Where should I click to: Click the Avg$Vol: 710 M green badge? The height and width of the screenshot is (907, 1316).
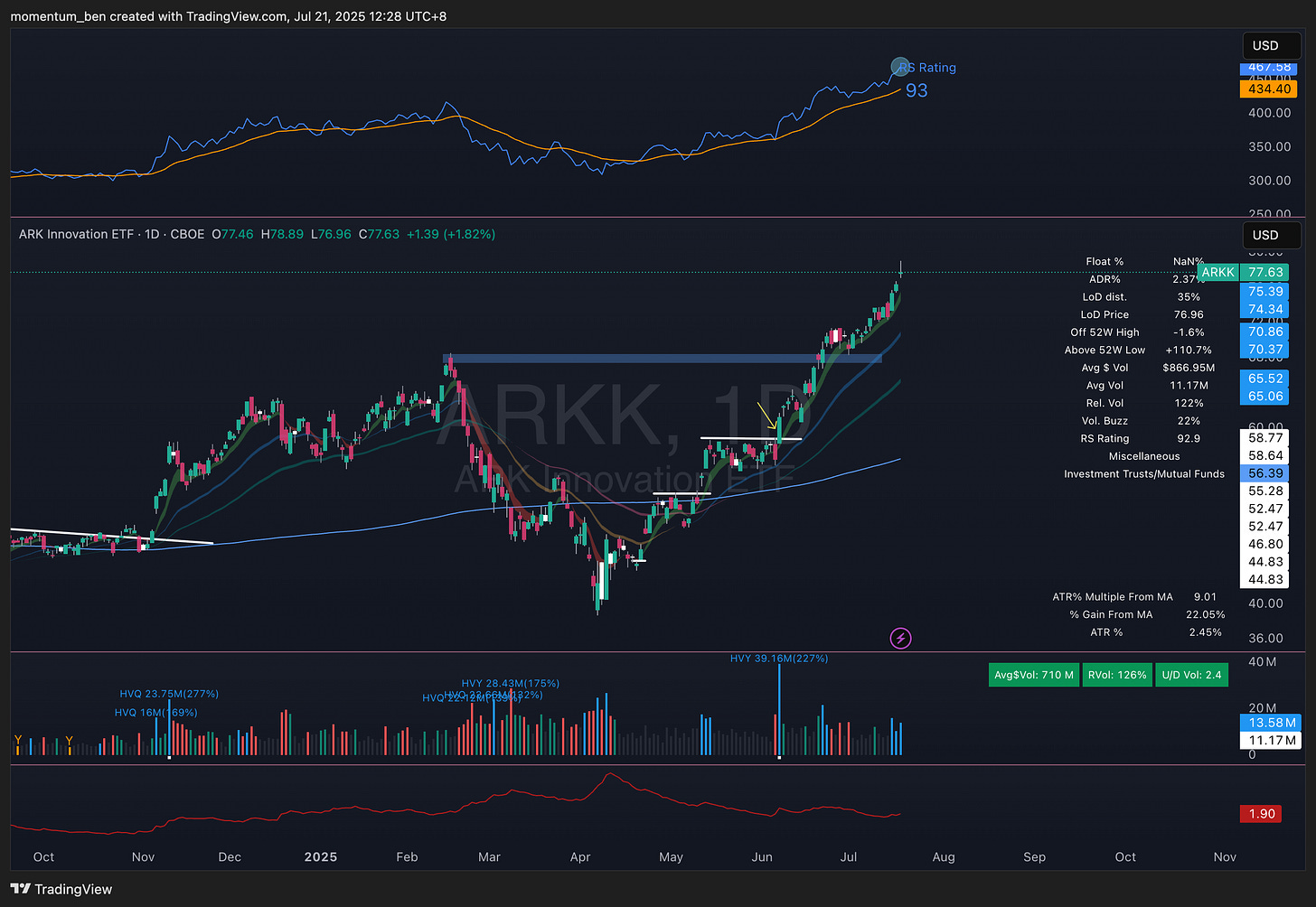pyautogui.click(x=1034, y=675)
